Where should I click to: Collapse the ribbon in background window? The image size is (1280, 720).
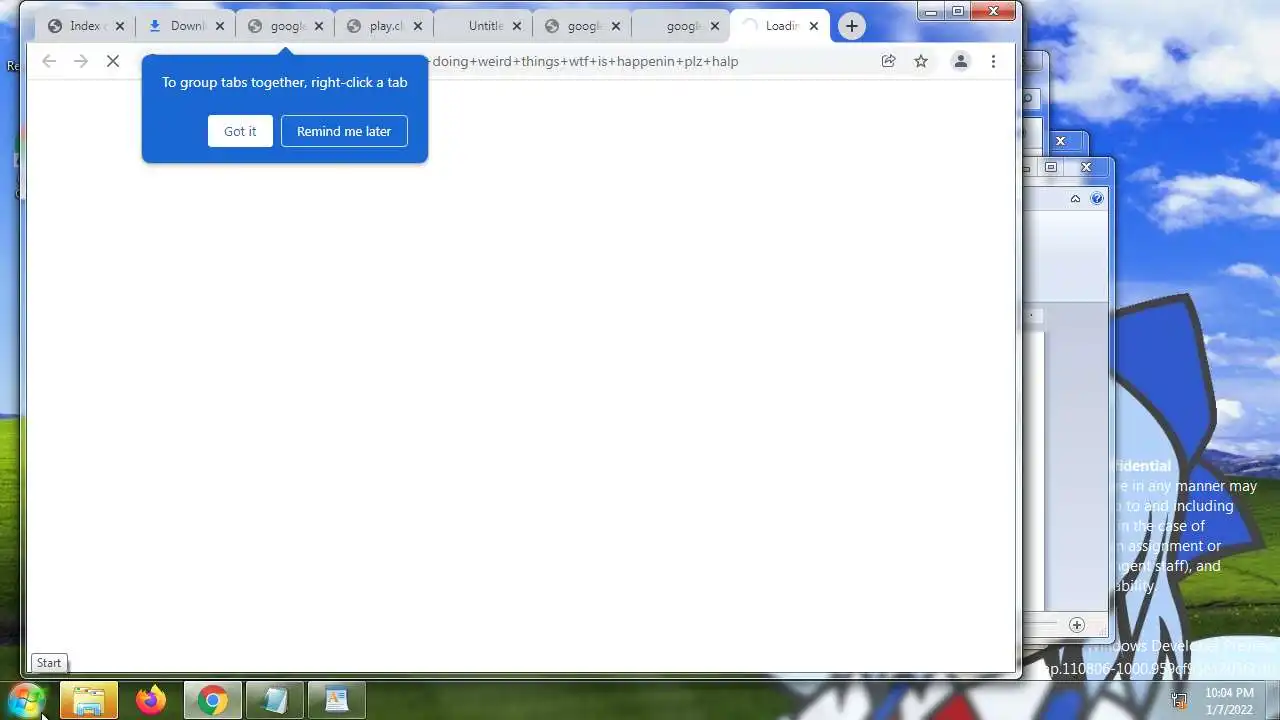1075,198
